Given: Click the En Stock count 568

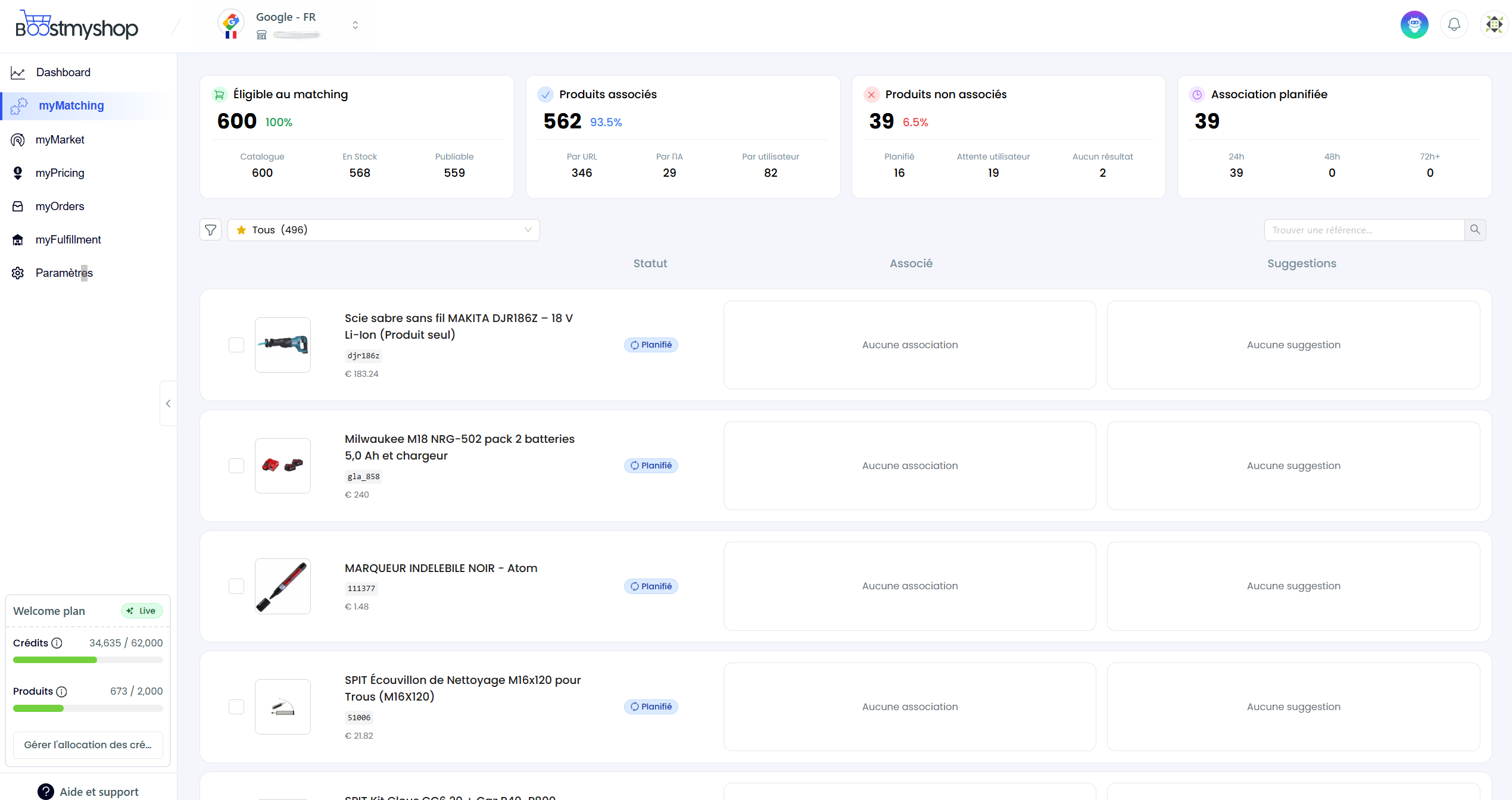Looking at the screenshot, I should tap(360, 173).
